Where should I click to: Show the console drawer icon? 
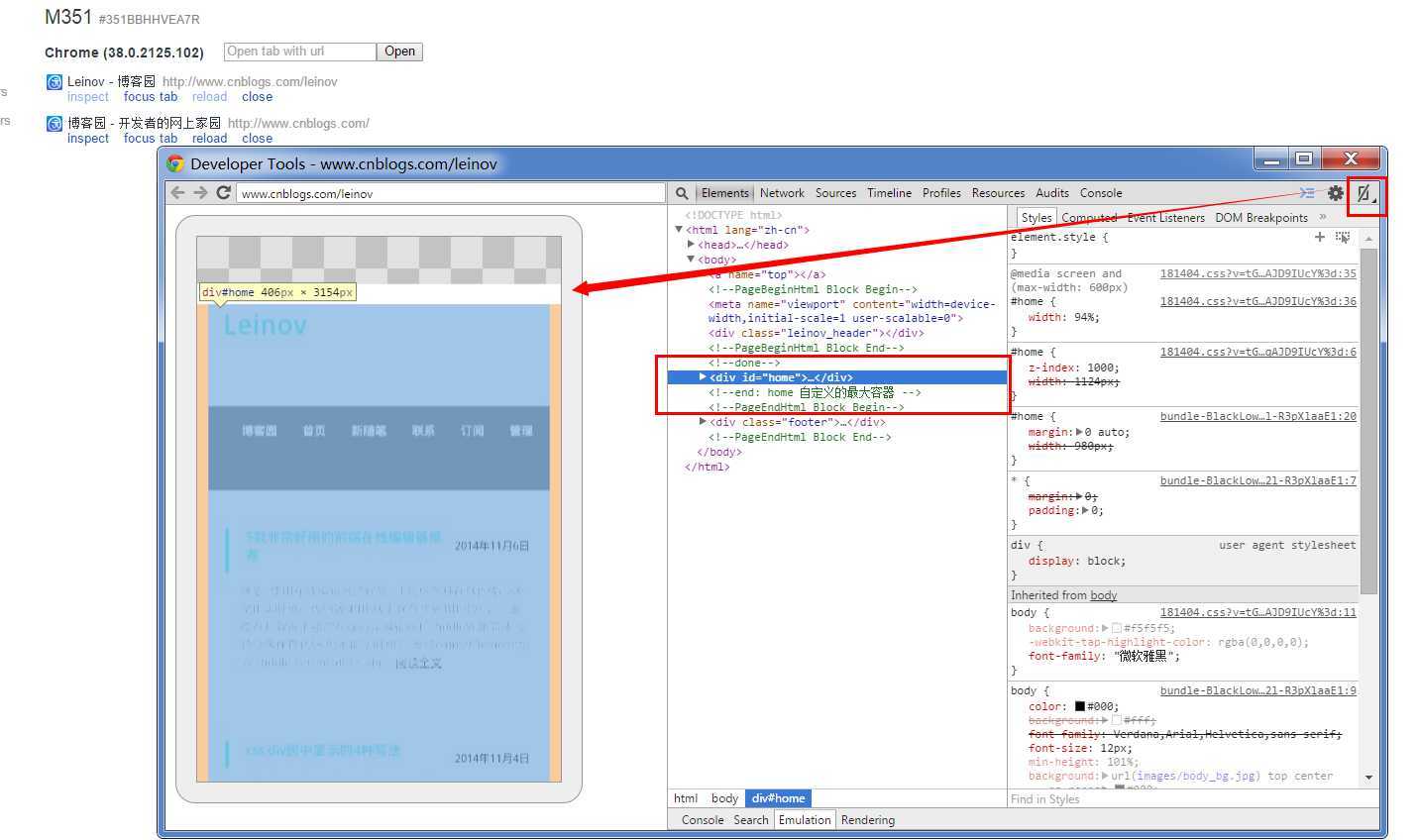(1307, 193)
